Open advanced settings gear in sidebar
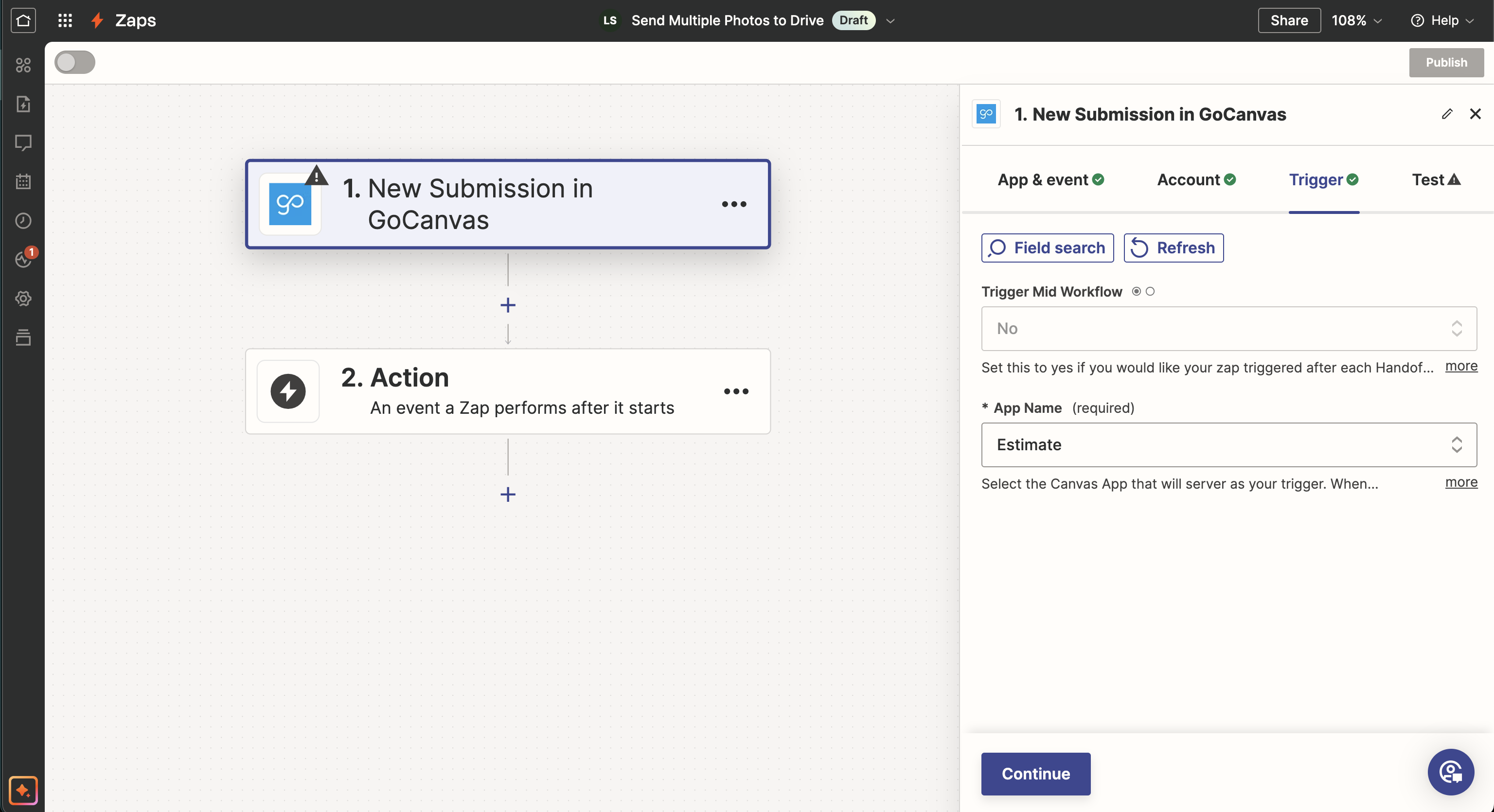This screenshot has height=812, width=1494. [x=23, y=298]
